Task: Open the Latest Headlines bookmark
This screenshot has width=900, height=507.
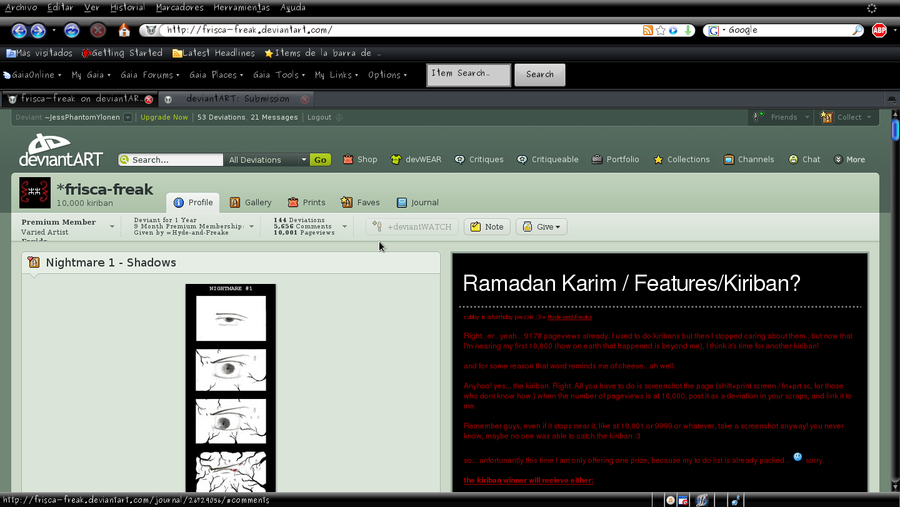Action: pyautogui.click(x=214, y=53)
